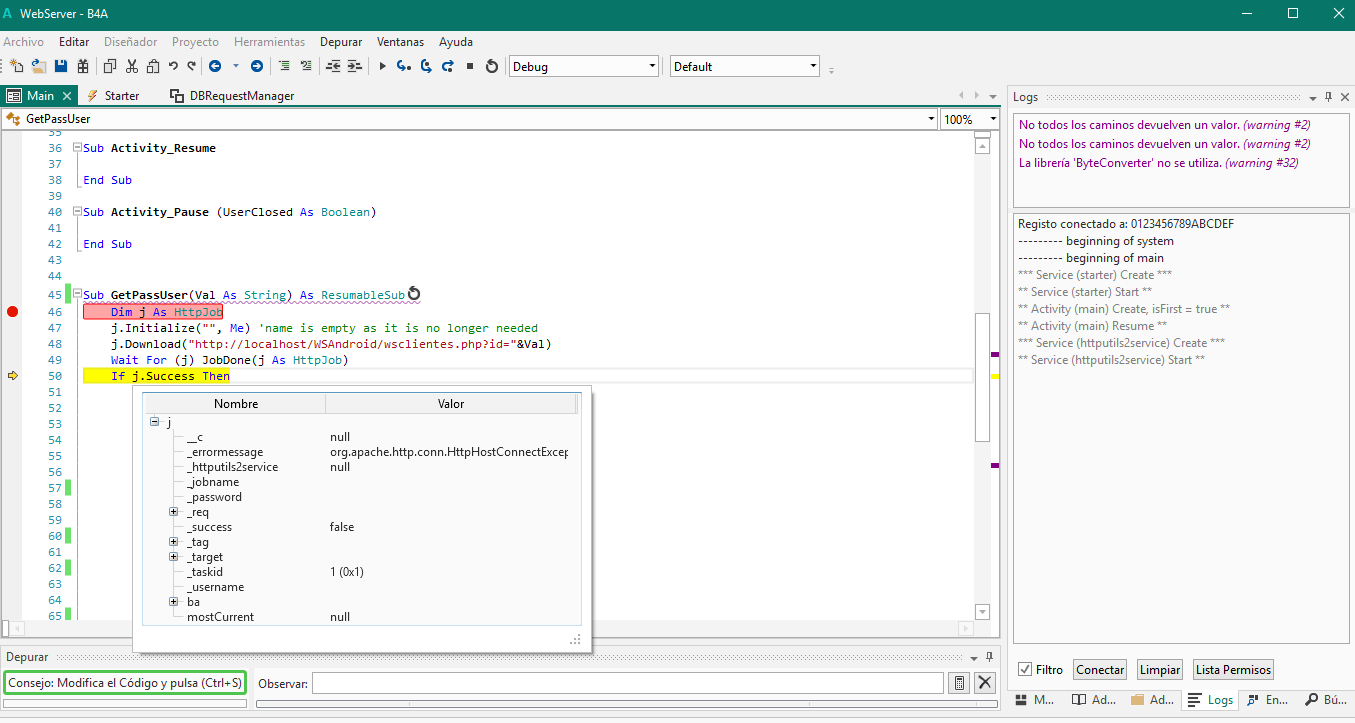Image resolution: width=1355 pixels, height=723 pixels.
Task: Click the Step In debug icon
Action: [404, 66]
